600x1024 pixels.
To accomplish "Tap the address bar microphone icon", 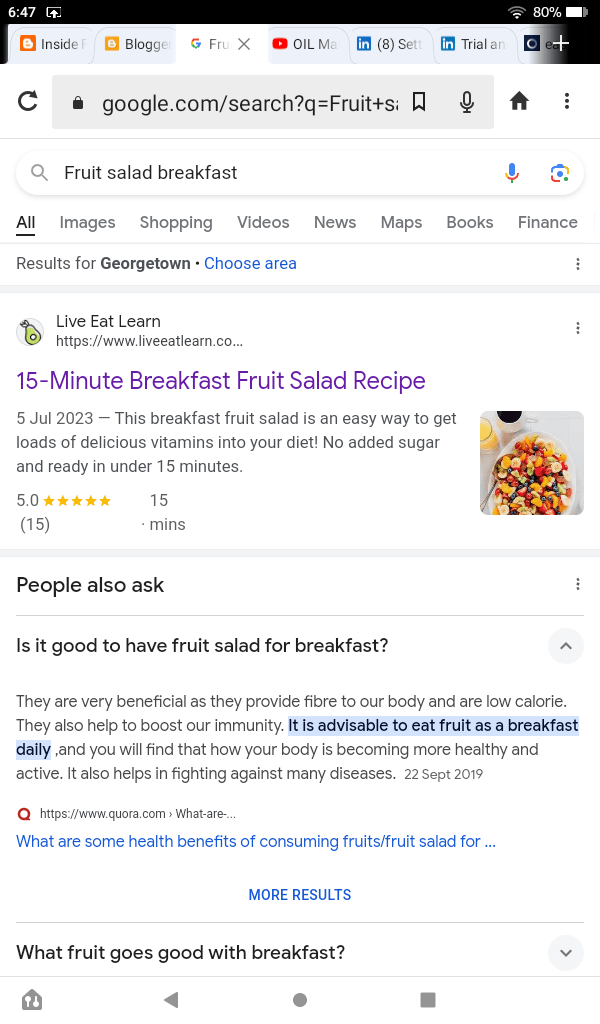I will [466, 101].
